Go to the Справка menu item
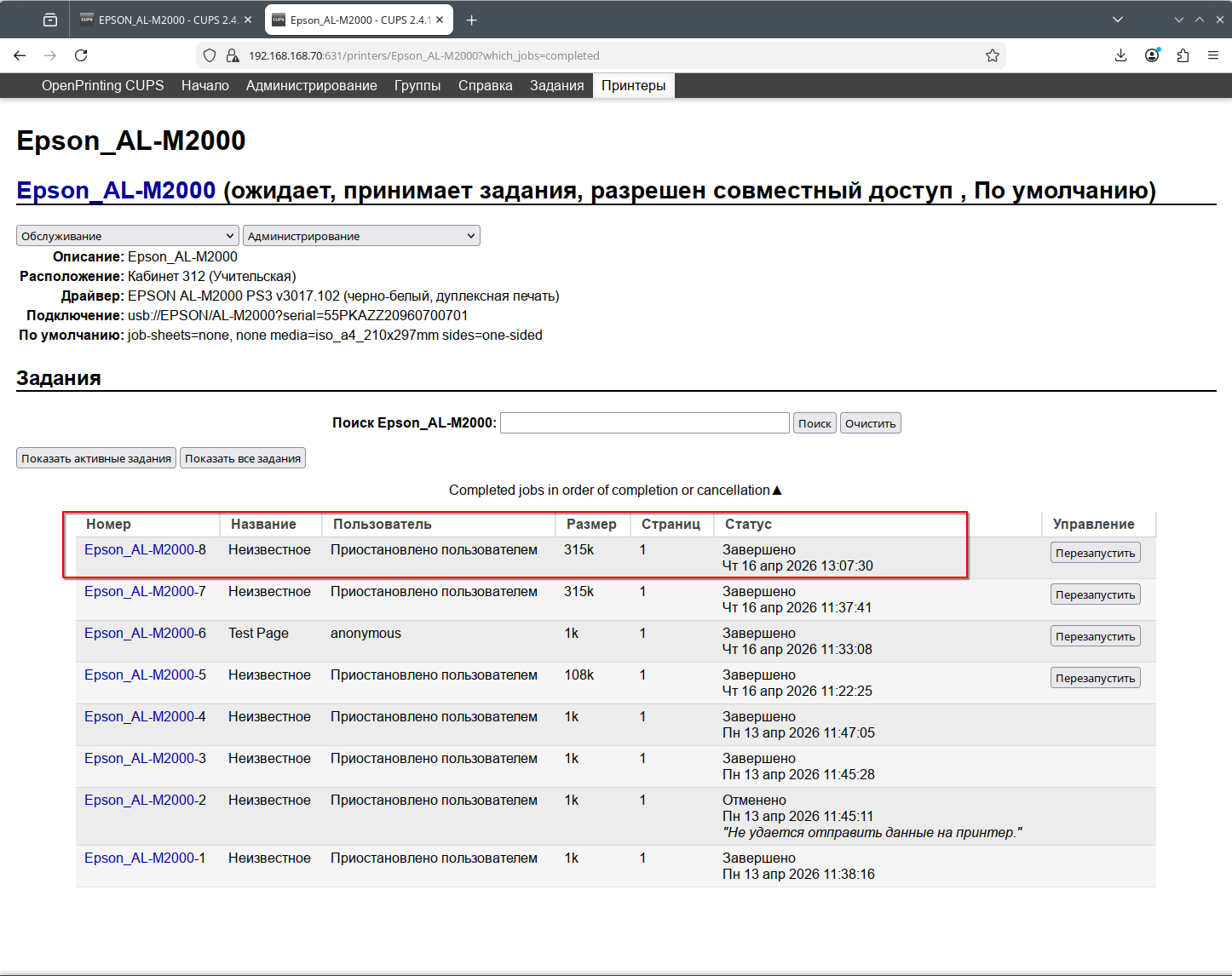The width and height of the screenshot is (1232, 976). [485, 85]
